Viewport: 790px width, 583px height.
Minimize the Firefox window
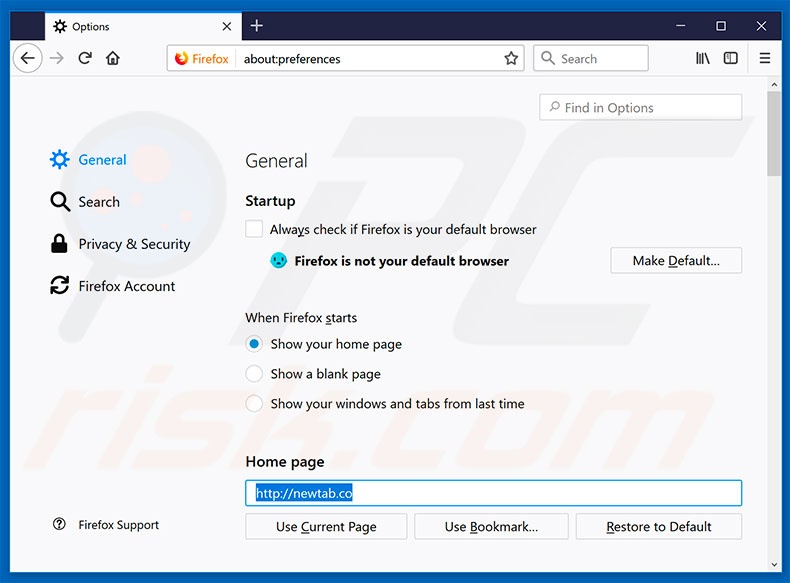click(x=681, y=26)
